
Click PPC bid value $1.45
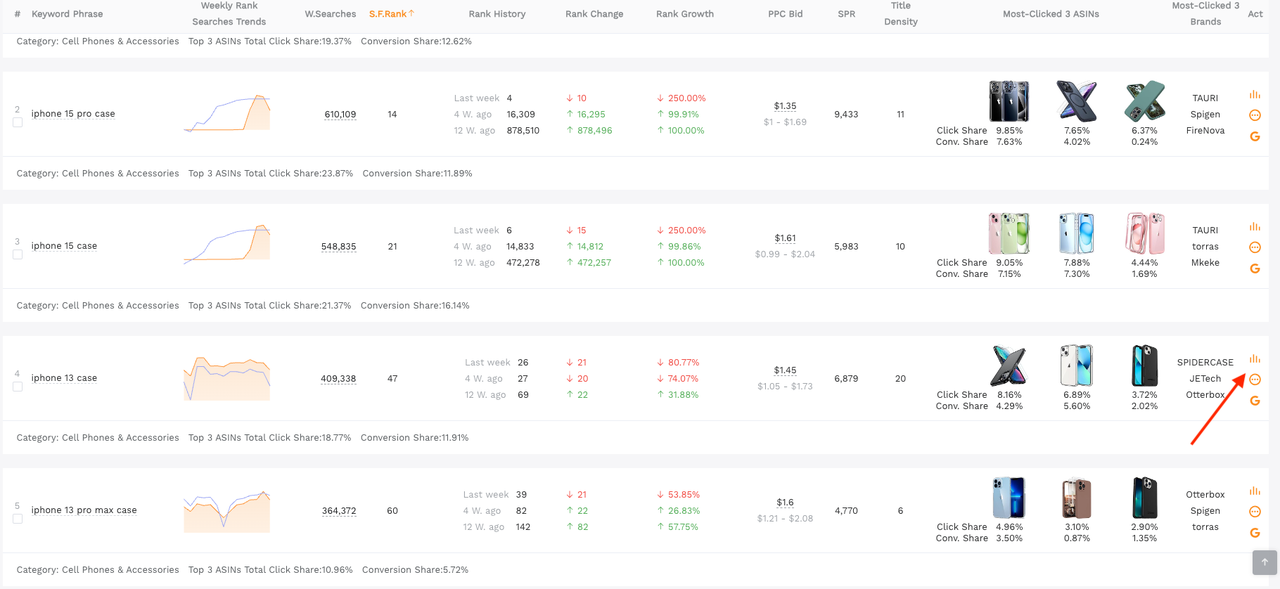(x=785, y=370)
